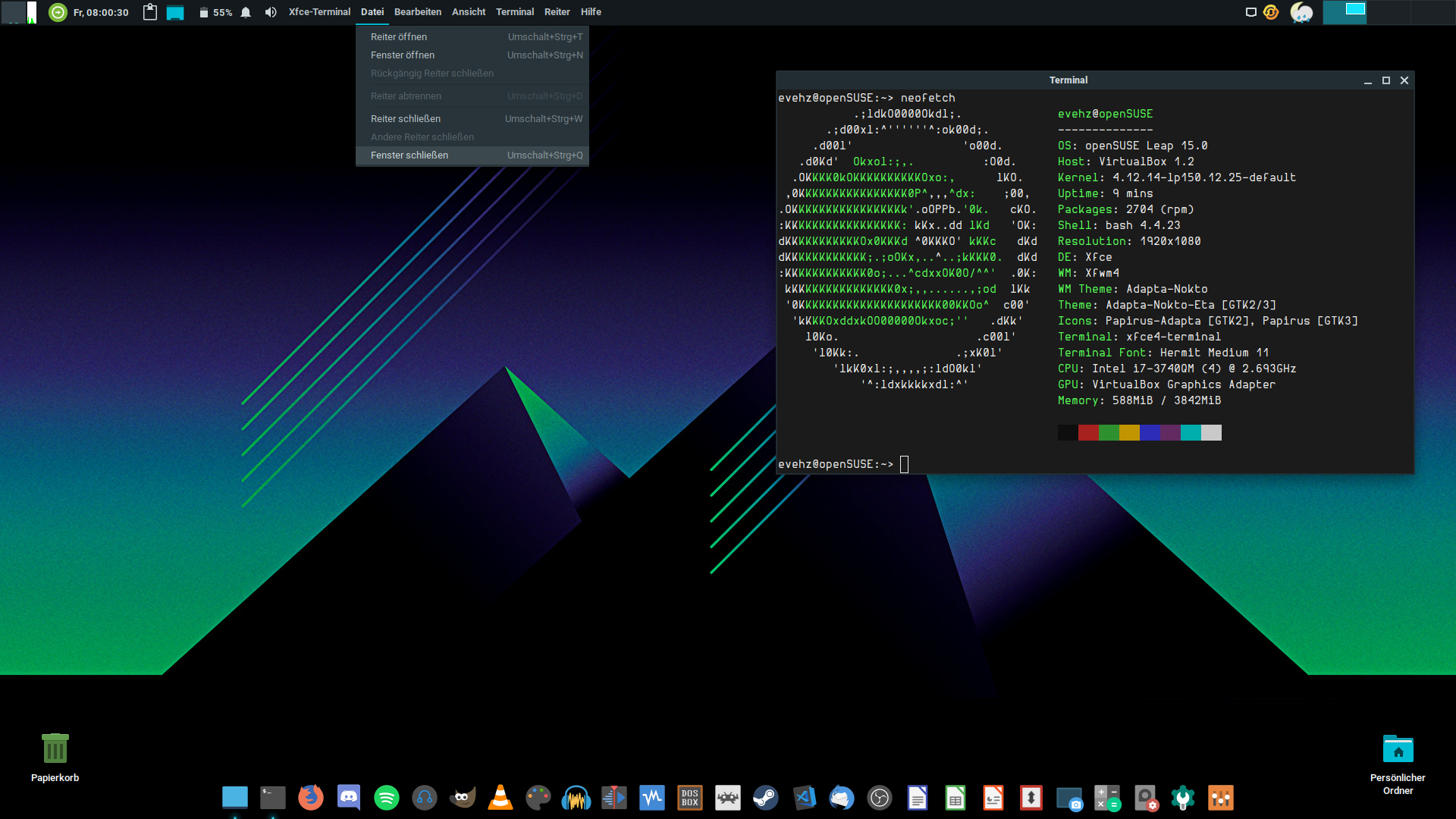Open Audacity from the dock
Screen dimensions: 1456x819
[576, 798]
